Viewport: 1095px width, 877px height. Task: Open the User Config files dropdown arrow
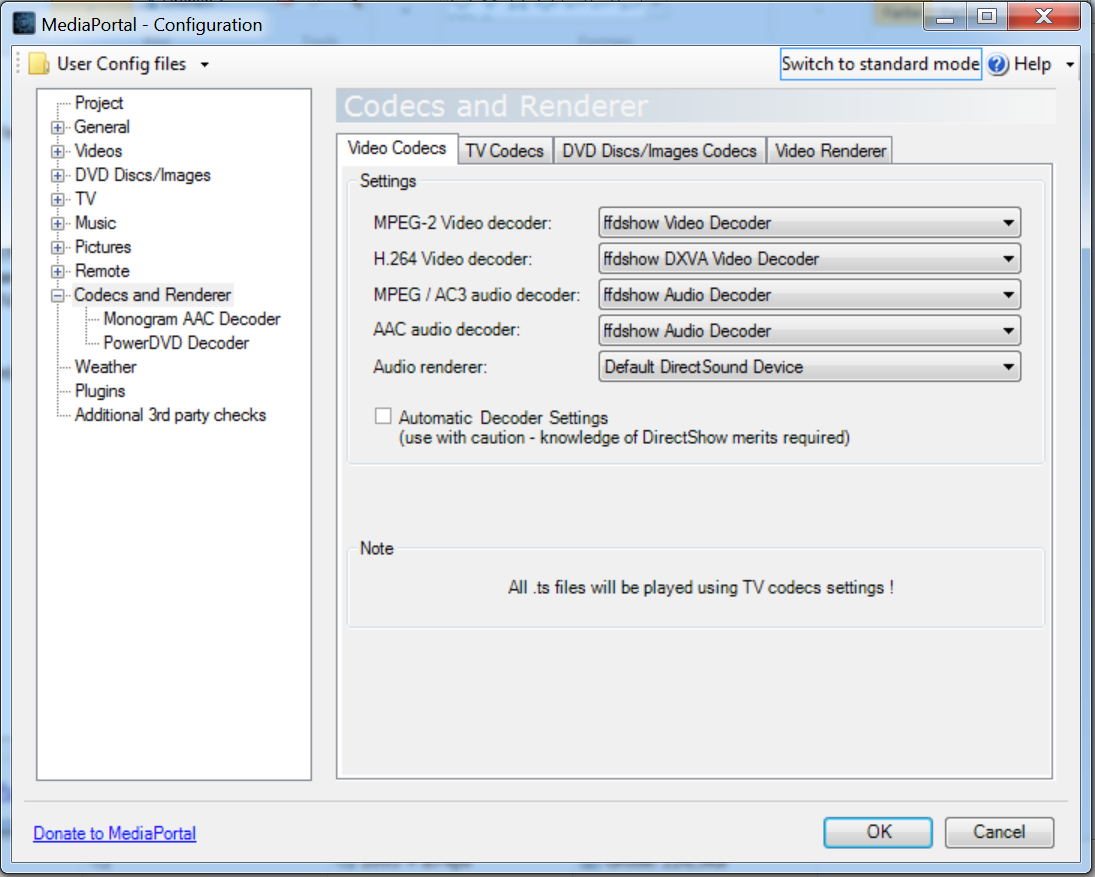[205, 65]
